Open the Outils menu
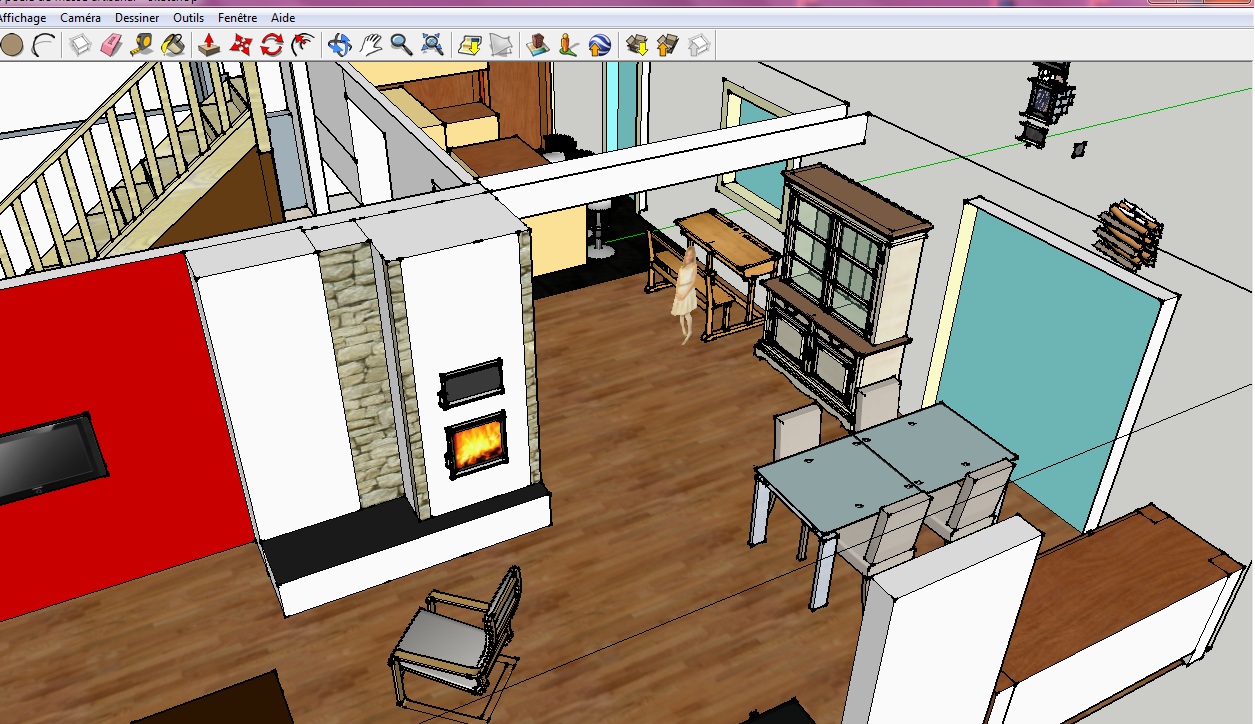The image size is (1255, 724). point(188,18)
